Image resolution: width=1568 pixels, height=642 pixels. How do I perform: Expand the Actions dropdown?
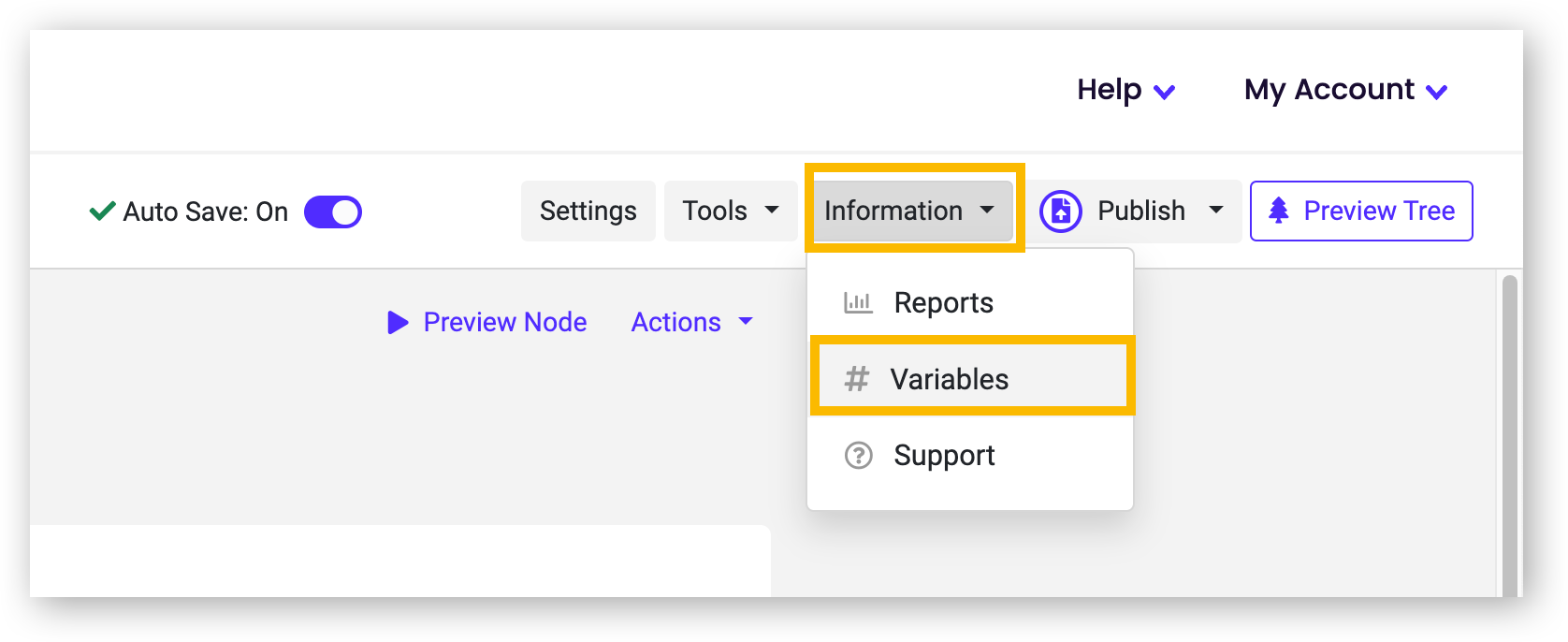click(x=691, y=322)
